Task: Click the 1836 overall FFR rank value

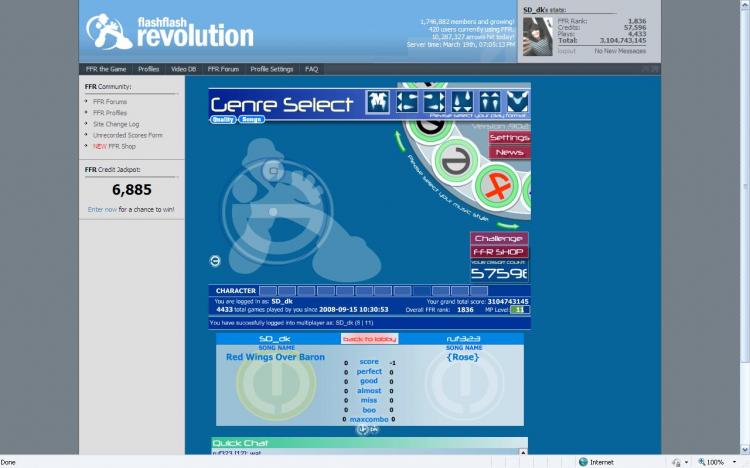Action: (x=465, y=310)
